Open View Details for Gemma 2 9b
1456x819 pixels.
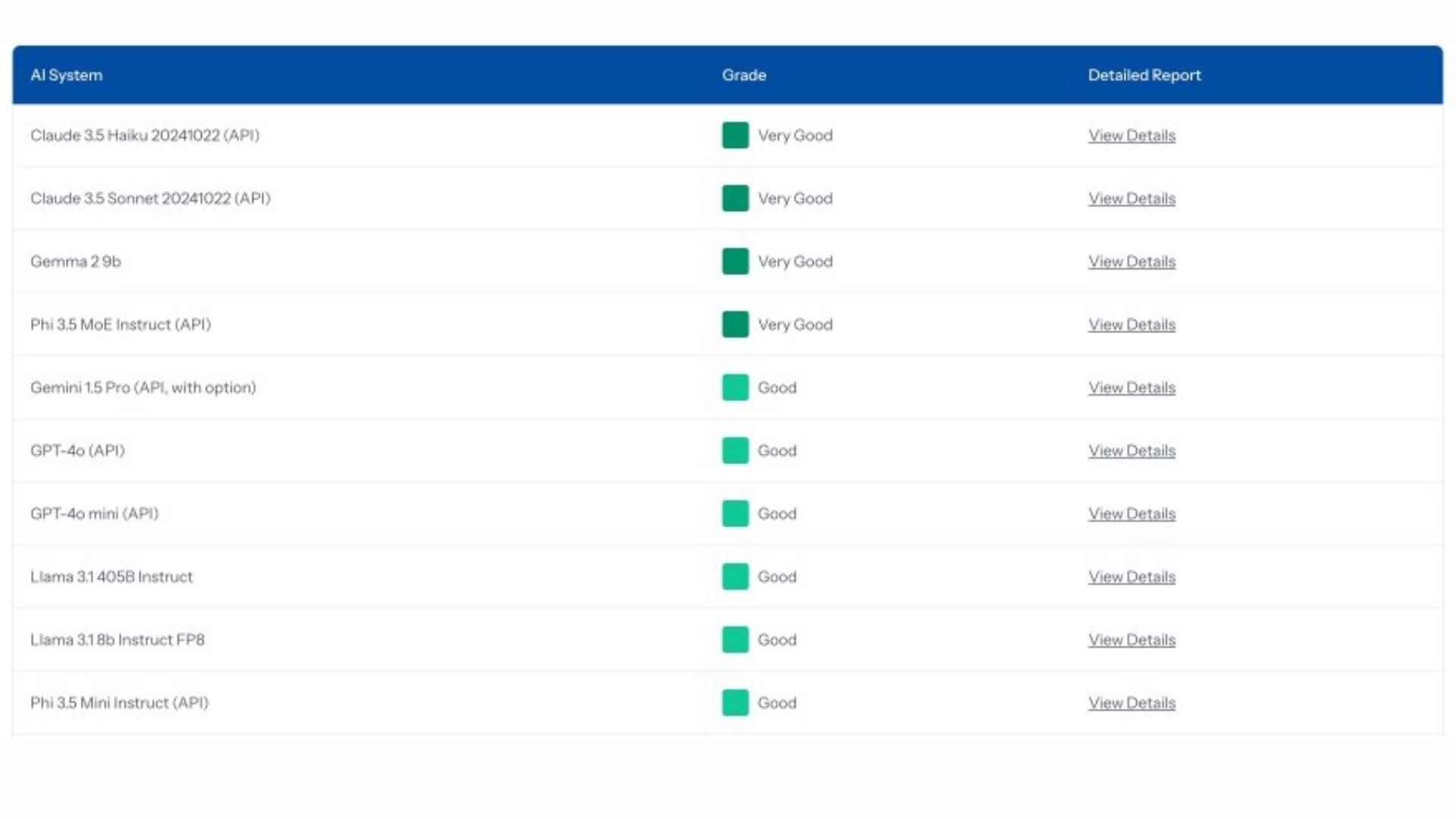1131,262
